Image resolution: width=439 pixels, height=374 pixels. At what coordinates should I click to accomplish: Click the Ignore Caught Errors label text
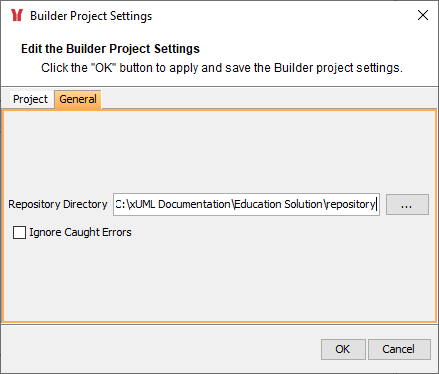click(80, 232)
